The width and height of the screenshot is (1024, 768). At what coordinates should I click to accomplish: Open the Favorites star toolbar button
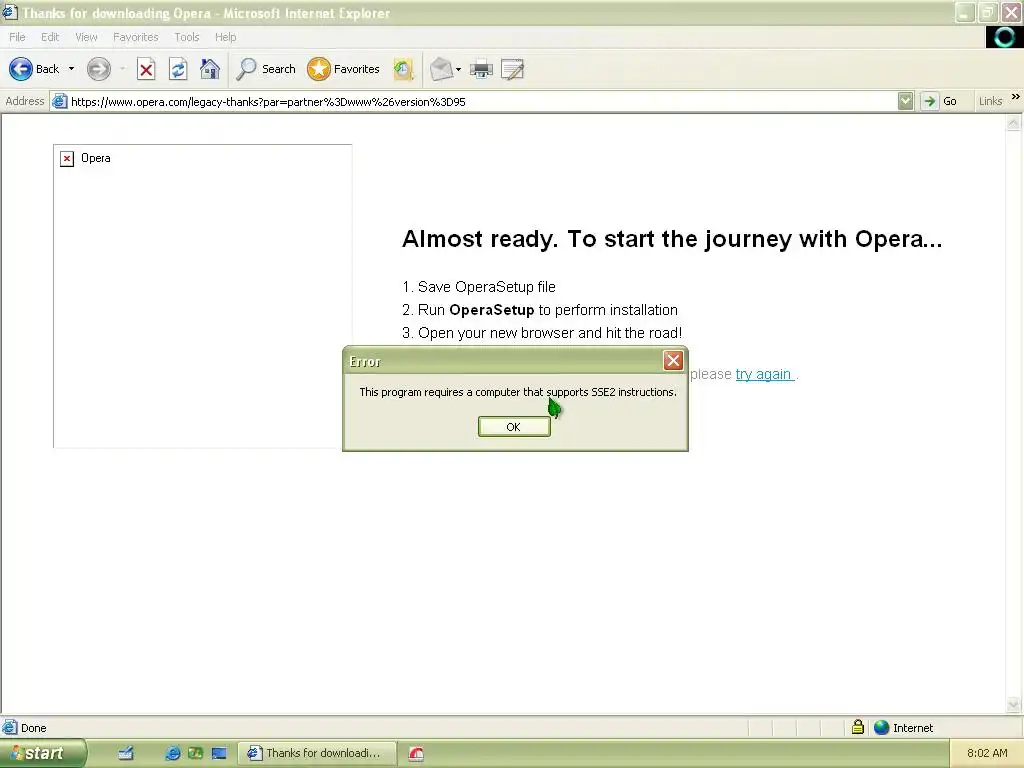tap(344, 69)
